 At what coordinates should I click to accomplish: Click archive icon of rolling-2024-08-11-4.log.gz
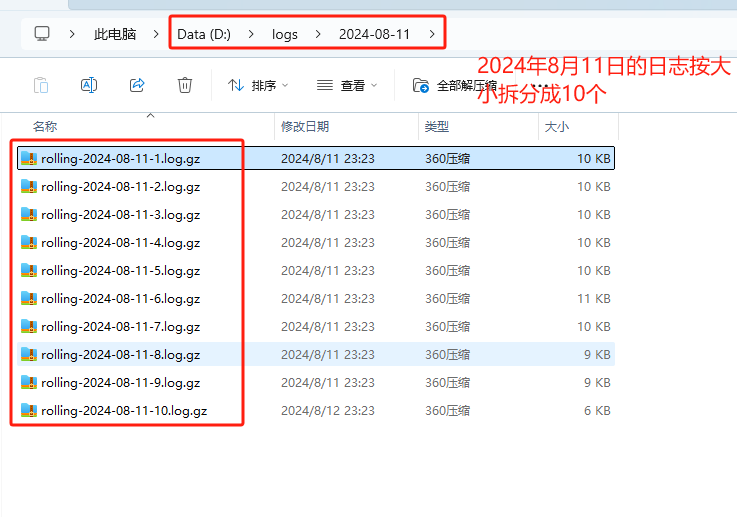click(x=29, y=243)
